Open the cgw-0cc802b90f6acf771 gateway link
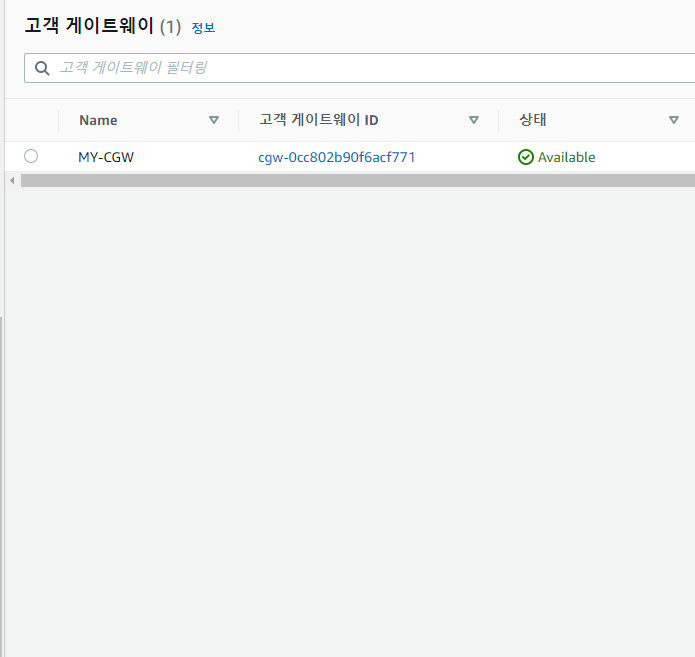Viewport: 695px width, 657px height. [336, 157]
